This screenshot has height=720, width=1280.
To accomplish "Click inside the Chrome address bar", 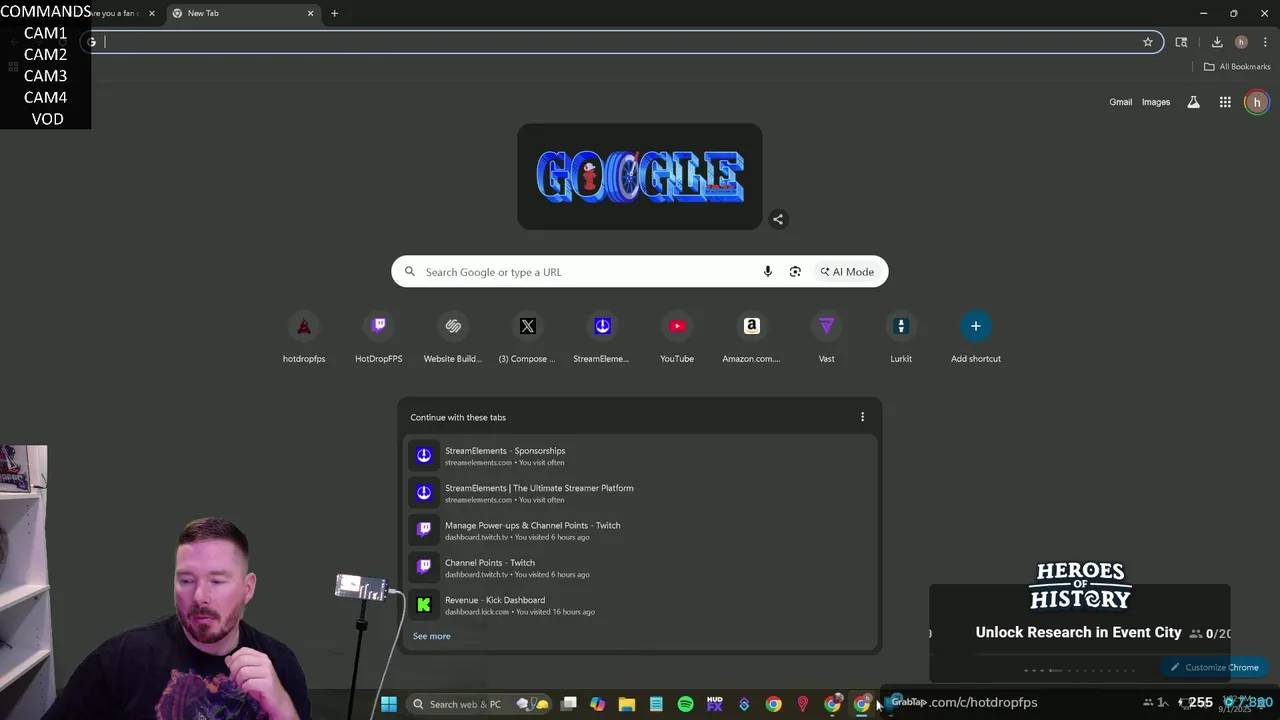I will (620, 42).
